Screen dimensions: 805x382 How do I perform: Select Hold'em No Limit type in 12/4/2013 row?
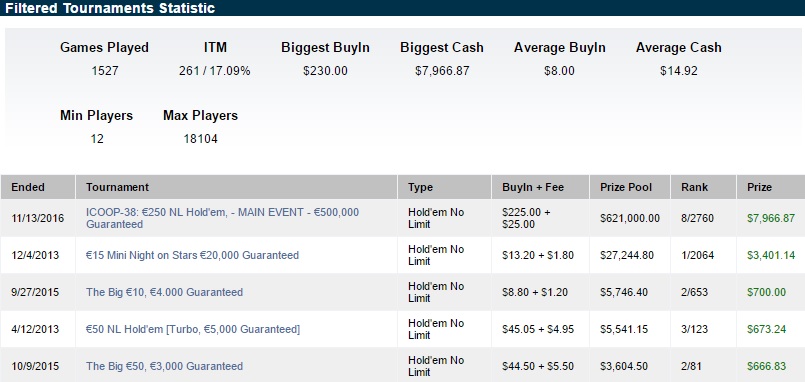click(x=436, y=255)
